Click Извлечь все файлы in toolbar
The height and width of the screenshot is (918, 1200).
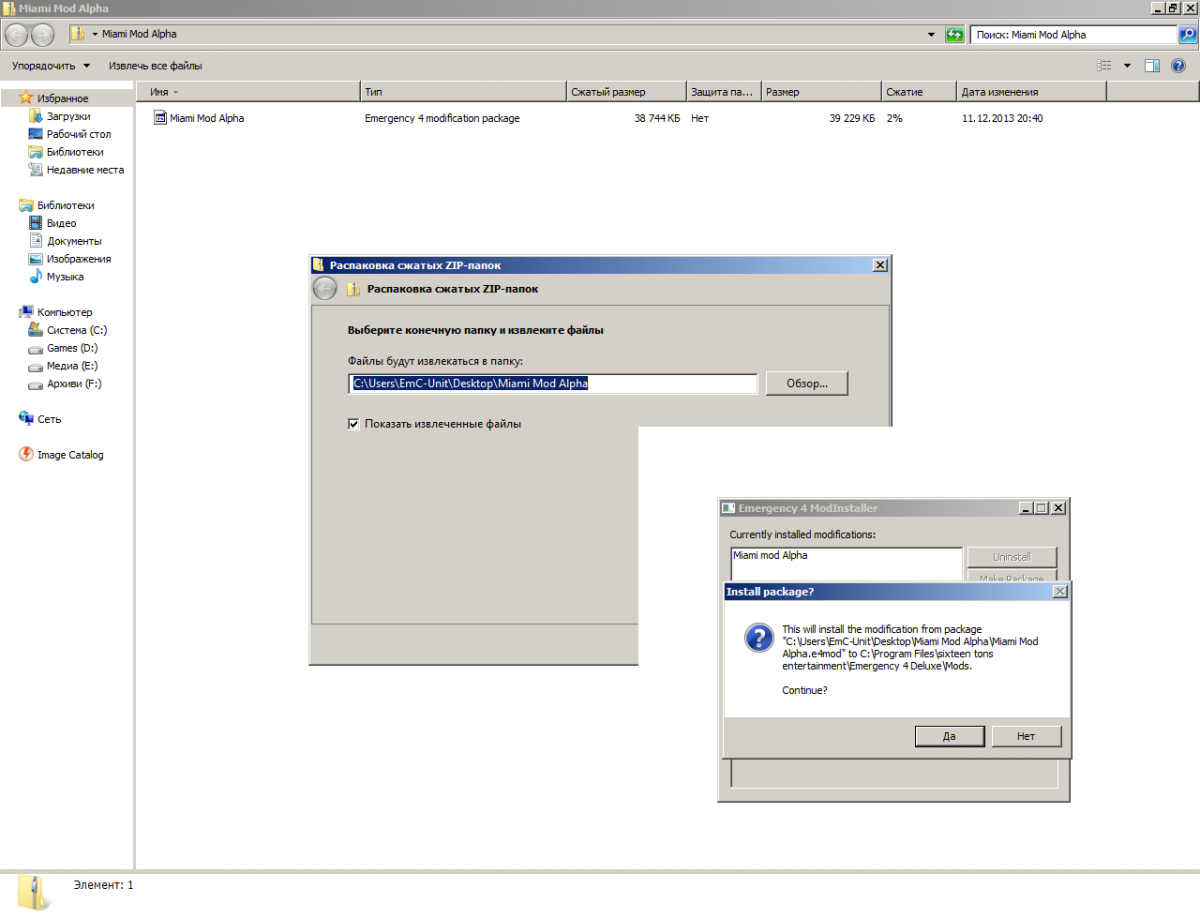coord(155,66)
